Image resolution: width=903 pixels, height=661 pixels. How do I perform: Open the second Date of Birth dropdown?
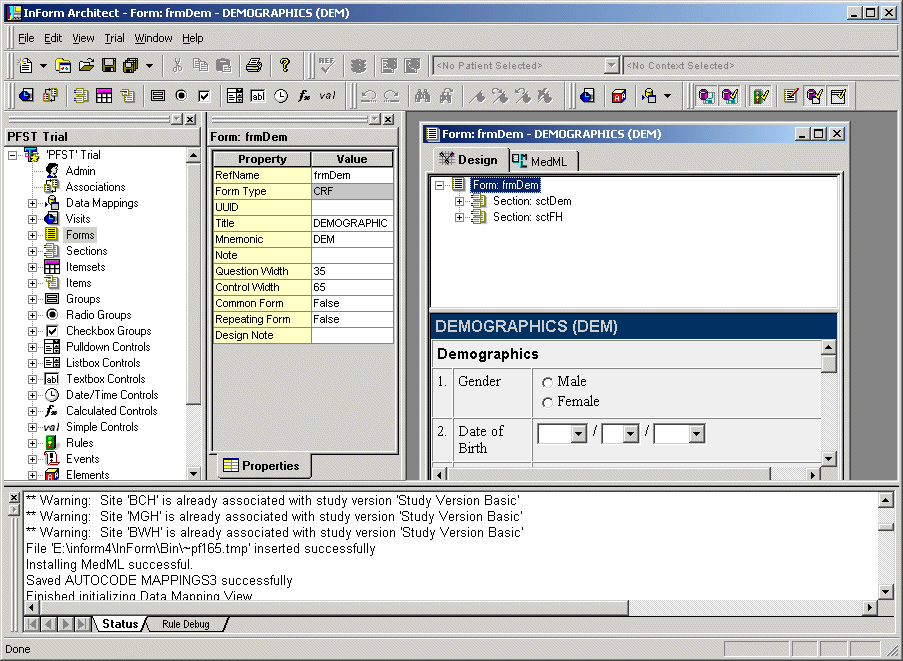631,434
